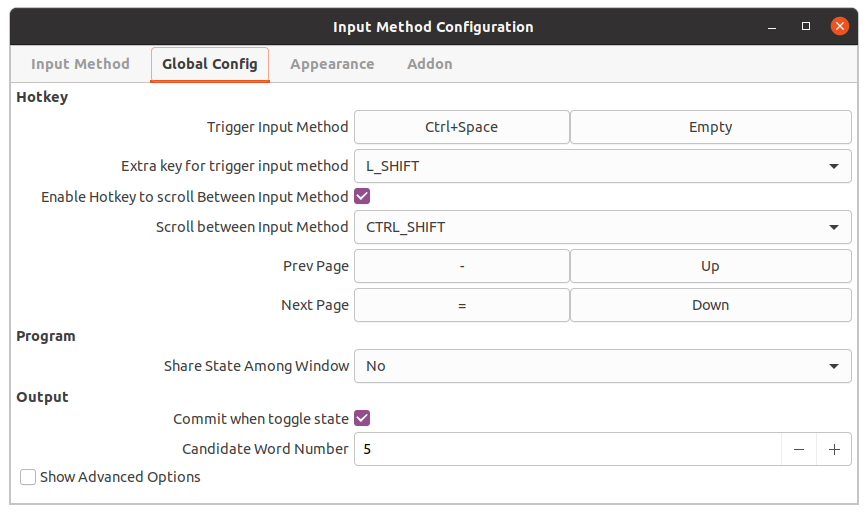This screenshot has height=514, width=868.
Task: Open the Appearance tab
Action: (332, 64)
